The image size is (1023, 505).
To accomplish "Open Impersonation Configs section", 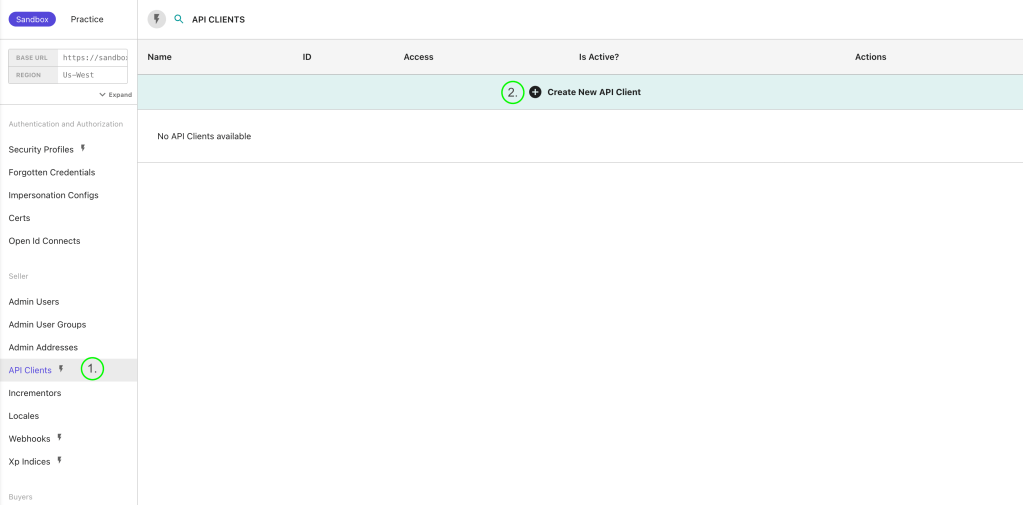I will point(53,195).
